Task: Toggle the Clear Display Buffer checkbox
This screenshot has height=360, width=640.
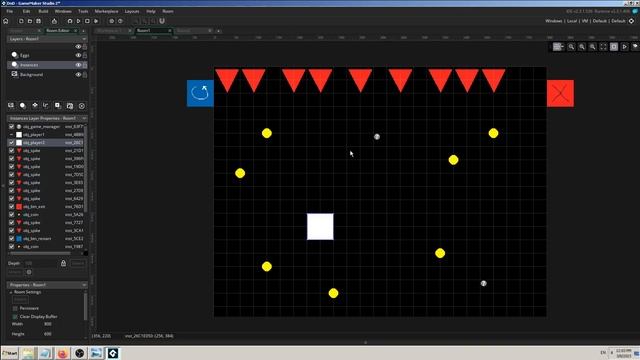Action: tap(16, 316)
